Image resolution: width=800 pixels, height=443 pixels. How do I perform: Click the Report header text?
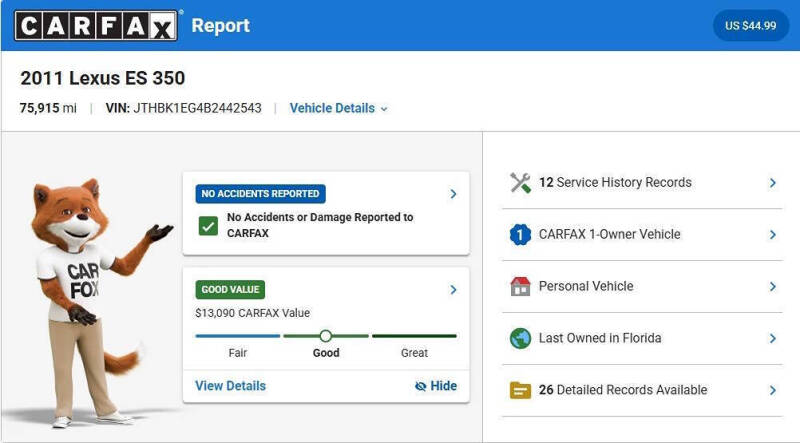220,26
